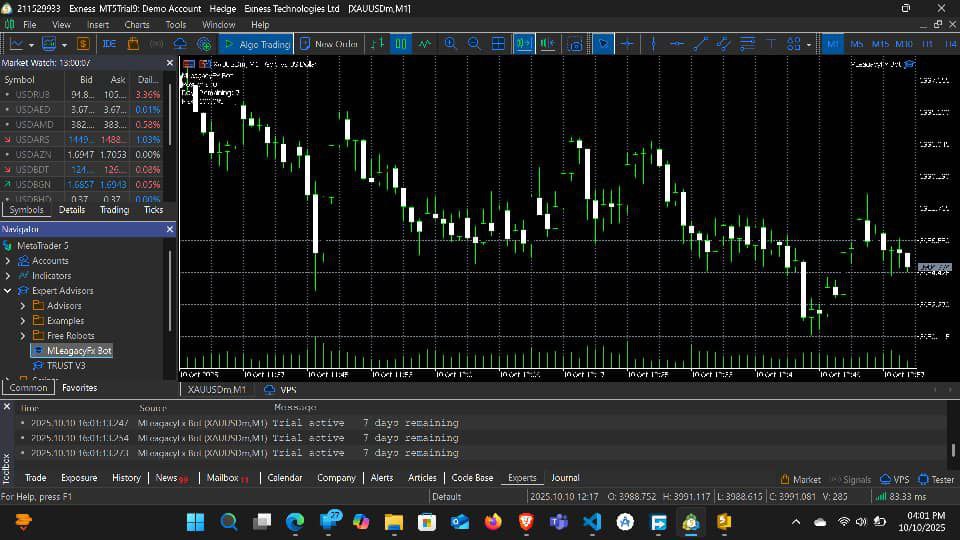The width and height of the screenshot is (960, 540).
Task: Open the tile windows grid icon
Action: (497, 44)
